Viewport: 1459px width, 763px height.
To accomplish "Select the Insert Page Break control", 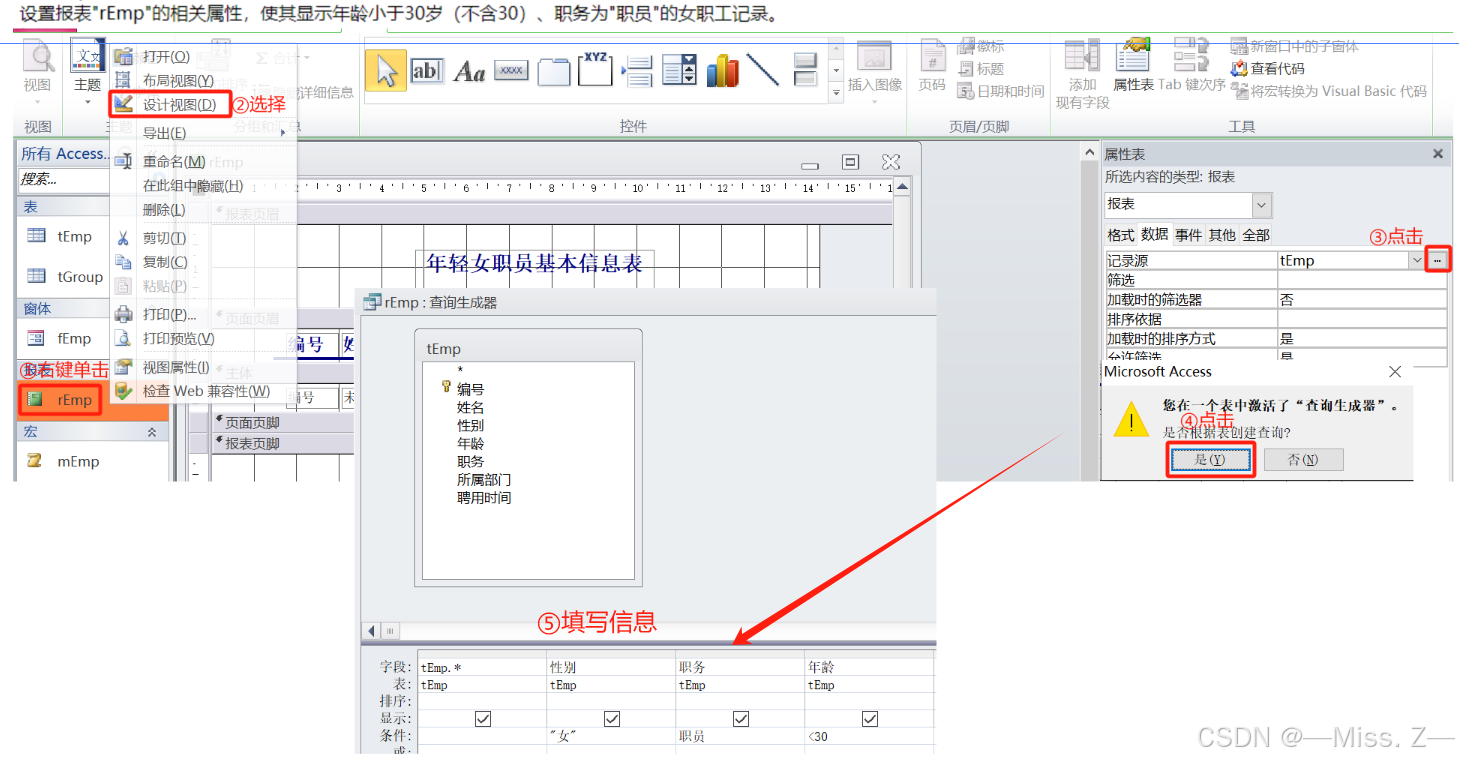I will tap(637, 71).
